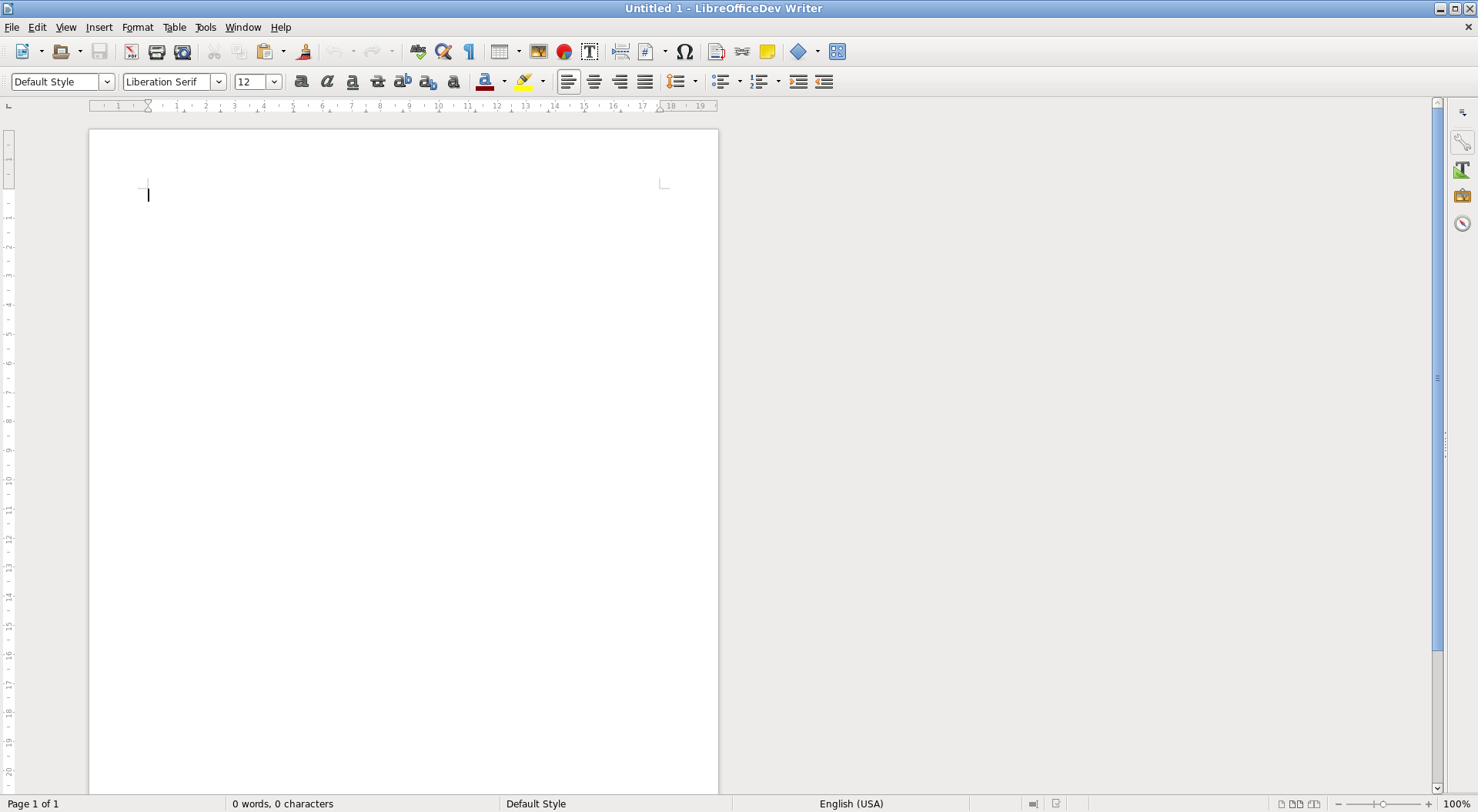Click the English (USA) language status

[x=851, y=804]
